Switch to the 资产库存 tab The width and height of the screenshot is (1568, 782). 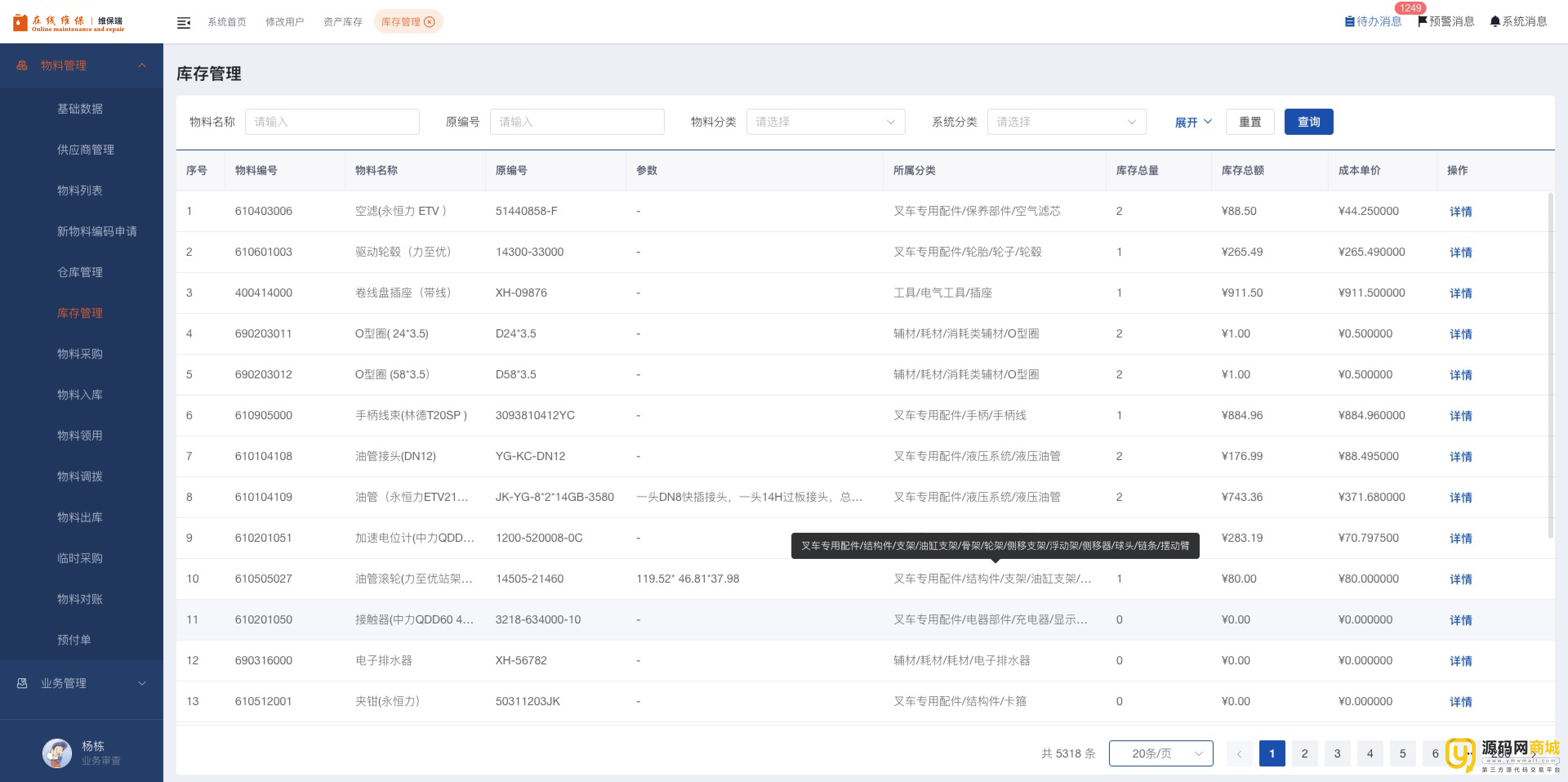[x=342, y=22]
